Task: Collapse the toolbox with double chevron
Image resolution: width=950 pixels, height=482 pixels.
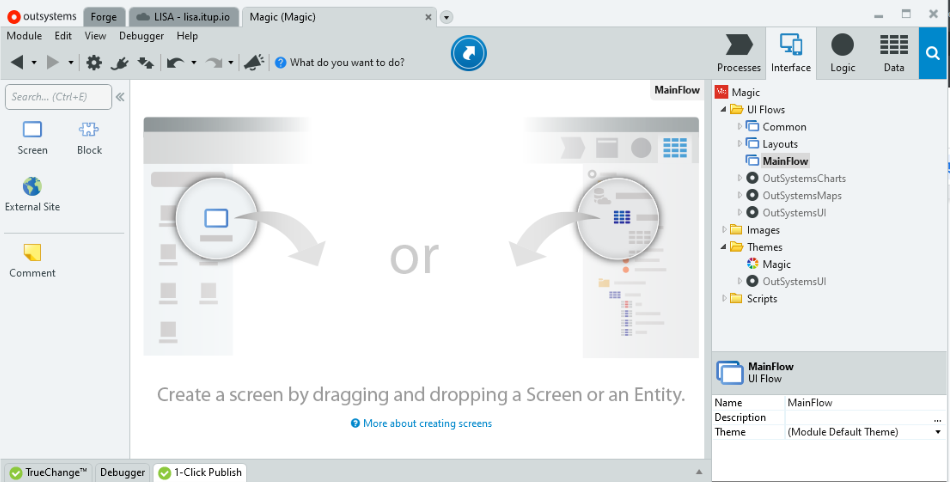Action: coord(120,97)
